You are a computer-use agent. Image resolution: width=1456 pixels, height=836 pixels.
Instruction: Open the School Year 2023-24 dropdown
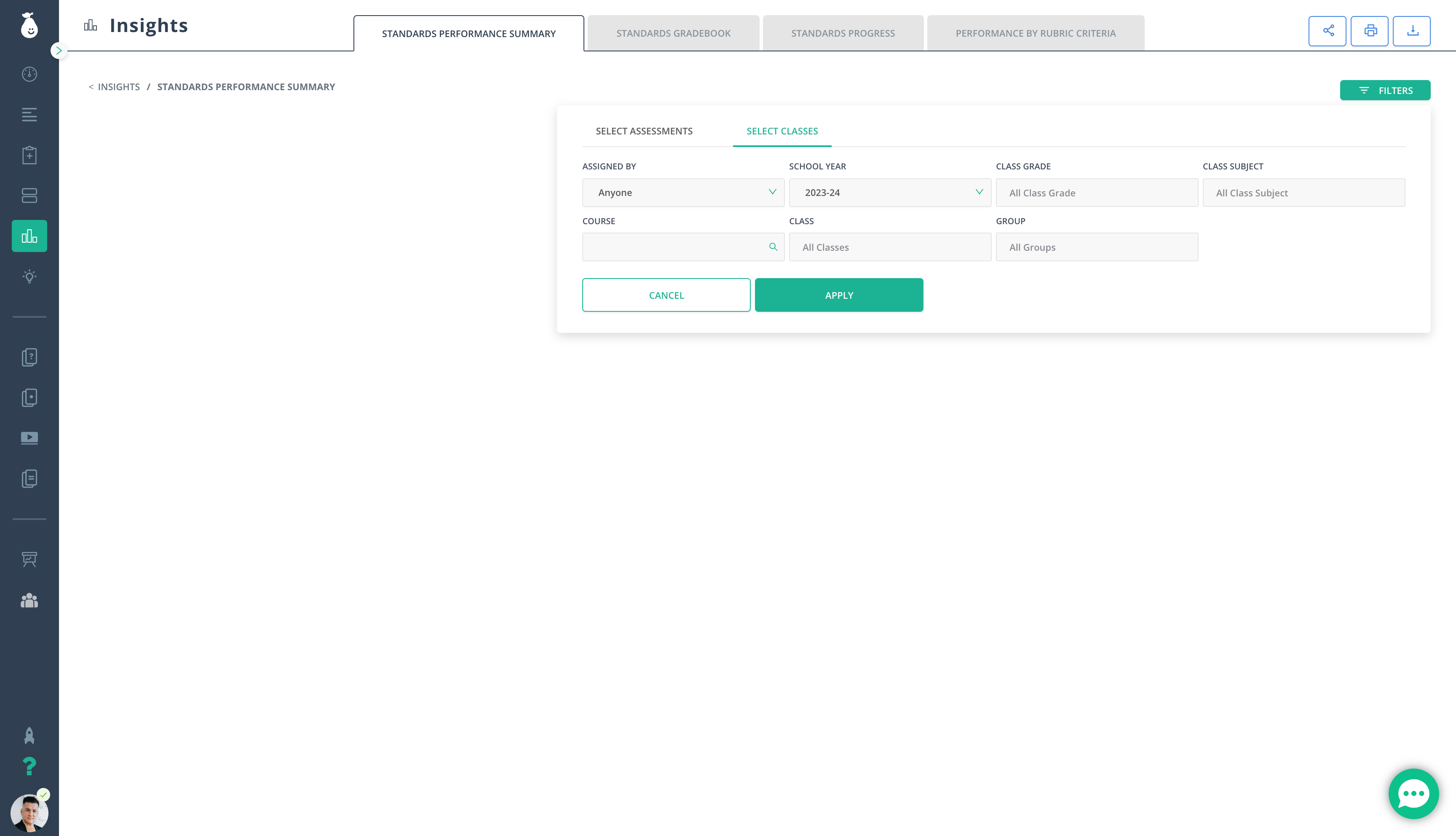click(x=889, y=192)
